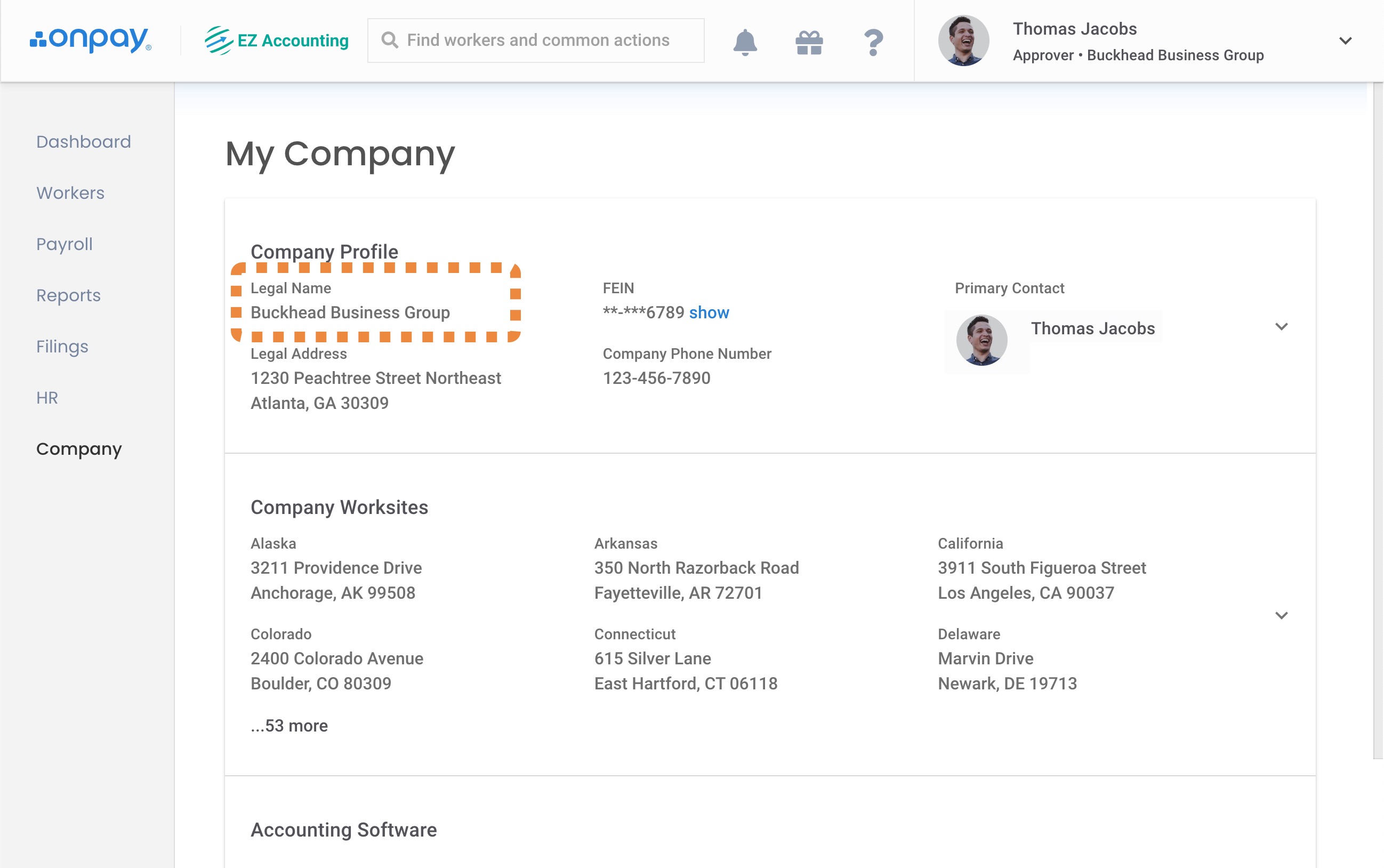1384x868 pixels.
Task: Expand the user account dropdown chevron
Action: [x=1345, y=41]
